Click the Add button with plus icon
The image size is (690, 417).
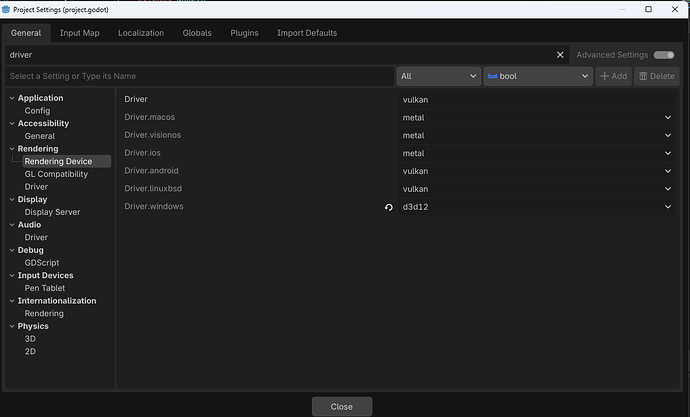tap(613, 76)
